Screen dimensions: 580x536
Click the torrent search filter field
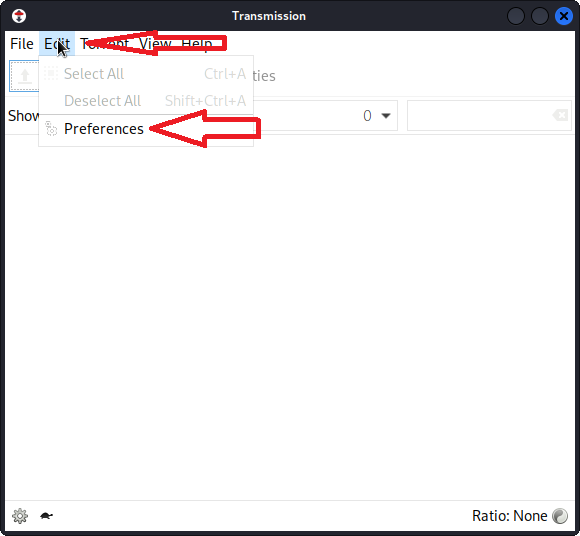tap(489, 116)
